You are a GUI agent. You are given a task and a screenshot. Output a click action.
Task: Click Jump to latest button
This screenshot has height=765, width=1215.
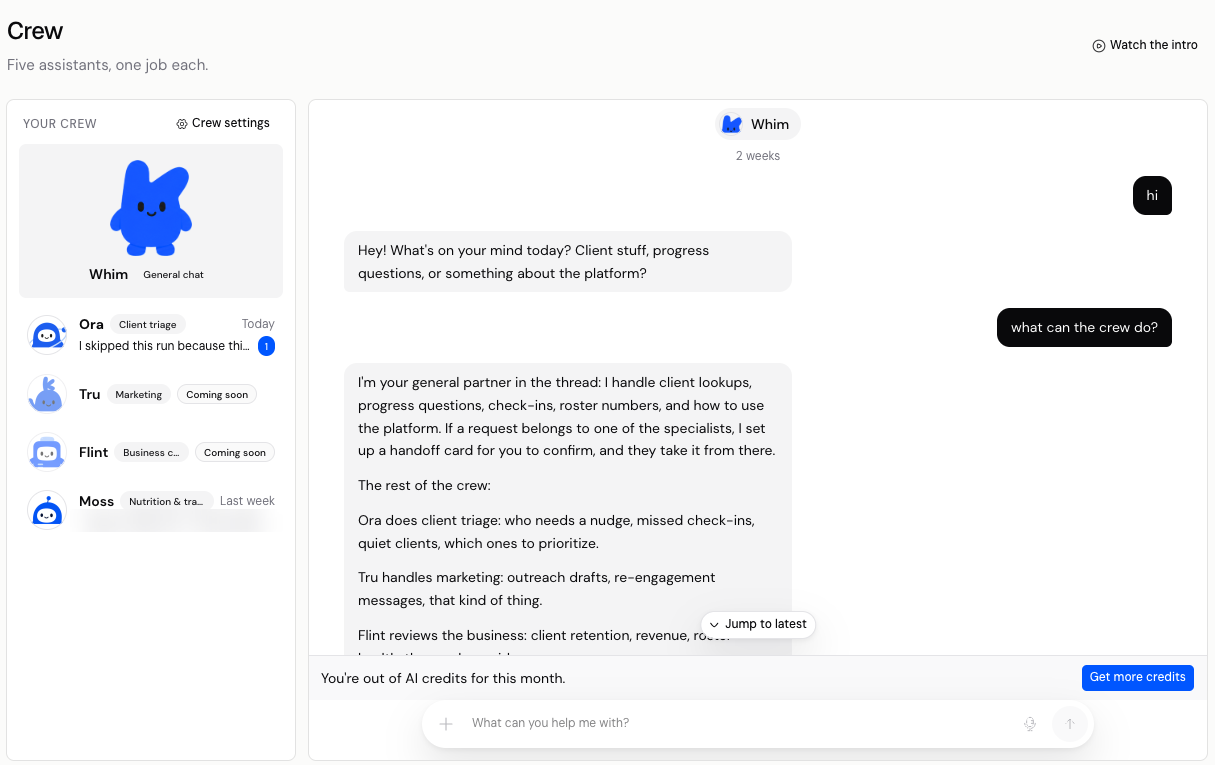tap(758, 624)
